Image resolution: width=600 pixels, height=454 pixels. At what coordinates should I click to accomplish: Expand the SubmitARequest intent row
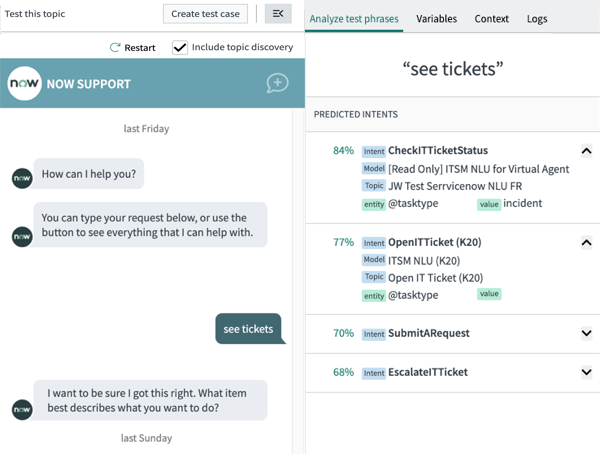[586, 333]
